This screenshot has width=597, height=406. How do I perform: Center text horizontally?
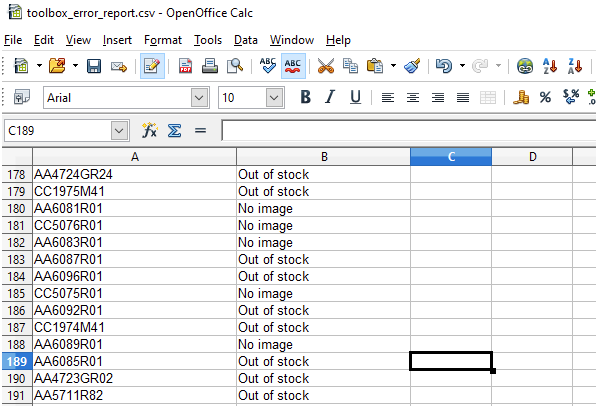(x=413, y=98)
